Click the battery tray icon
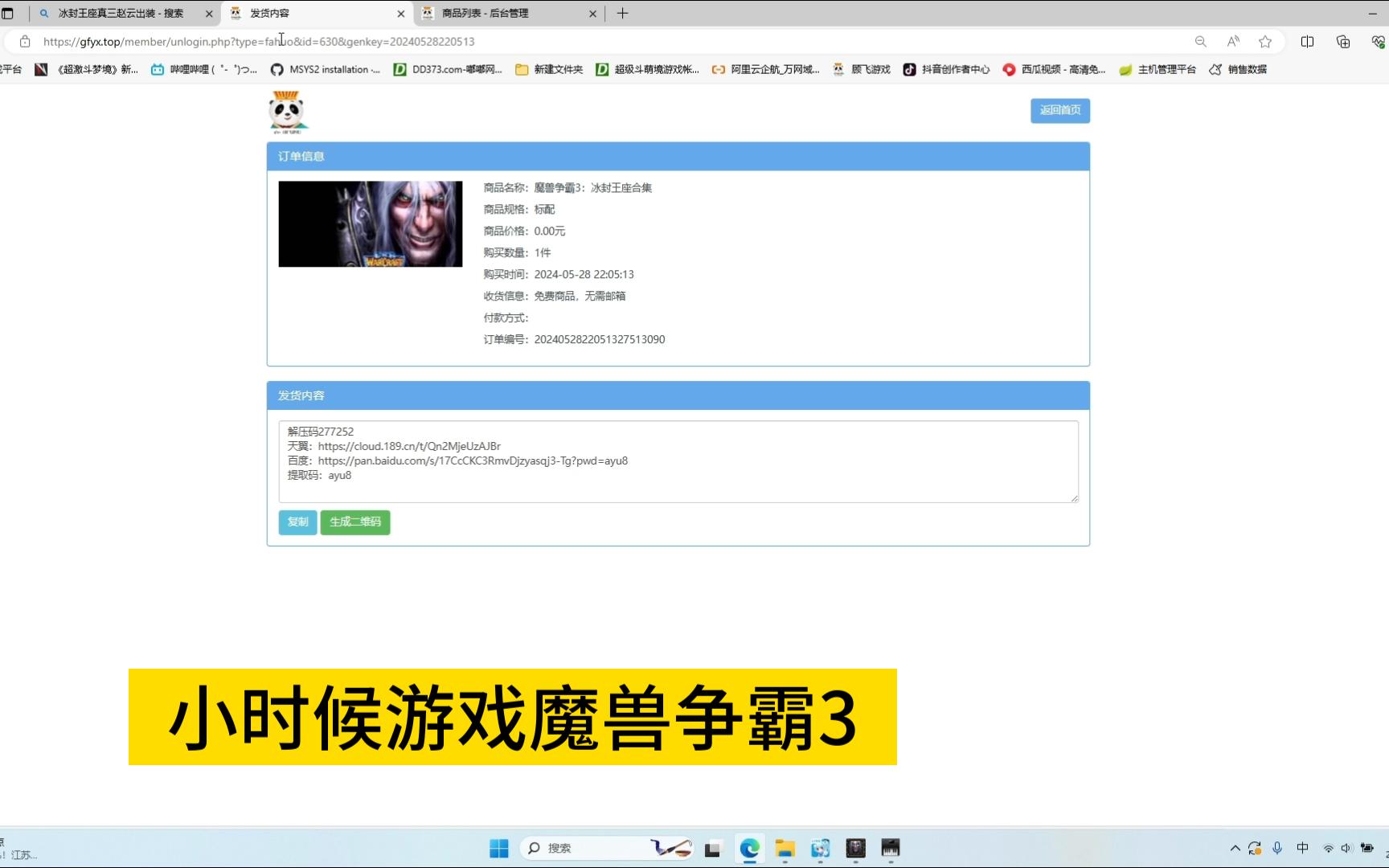Viewport: 1389px width, 868px height. (1366, 849)
